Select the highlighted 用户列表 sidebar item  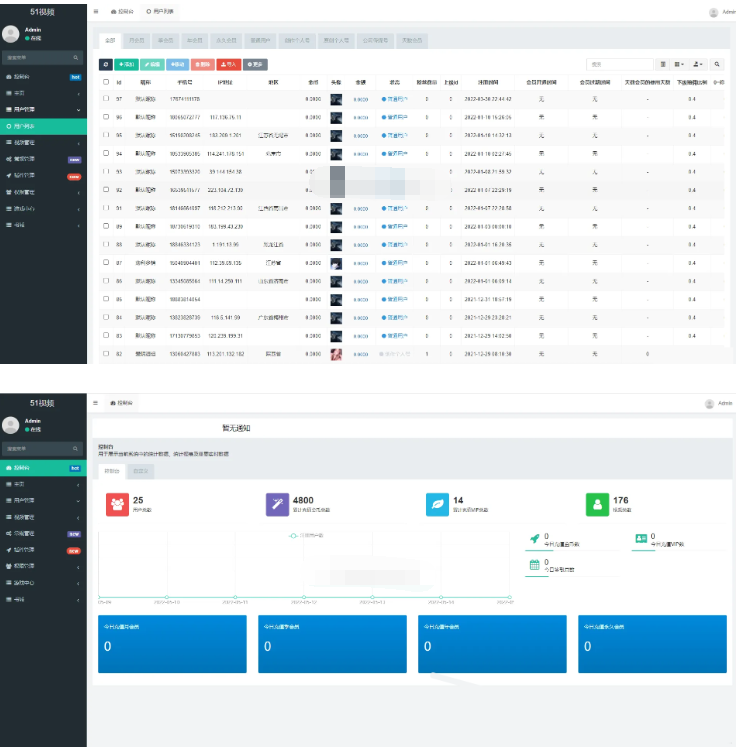[x=42, y=126]
